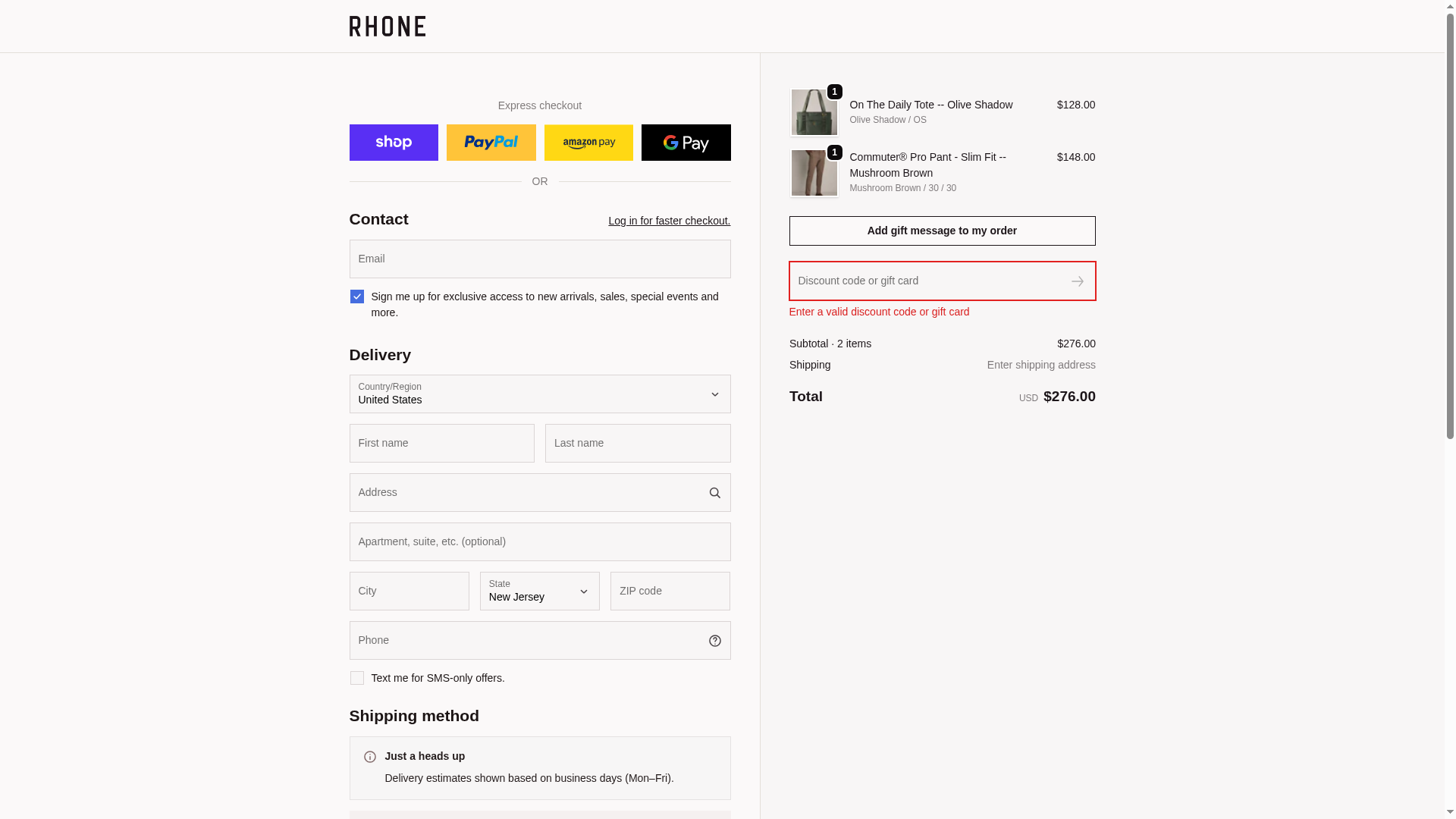The image size is (1456, 819).
Task: Open the phone field help icon
Action: tap(714, 641)
